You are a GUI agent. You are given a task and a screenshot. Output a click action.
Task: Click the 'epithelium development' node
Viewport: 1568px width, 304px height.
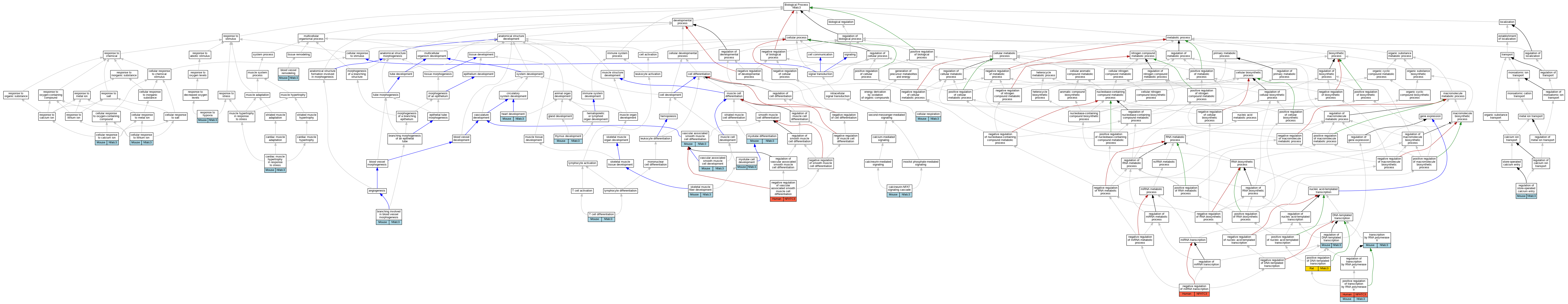[479, 74]
